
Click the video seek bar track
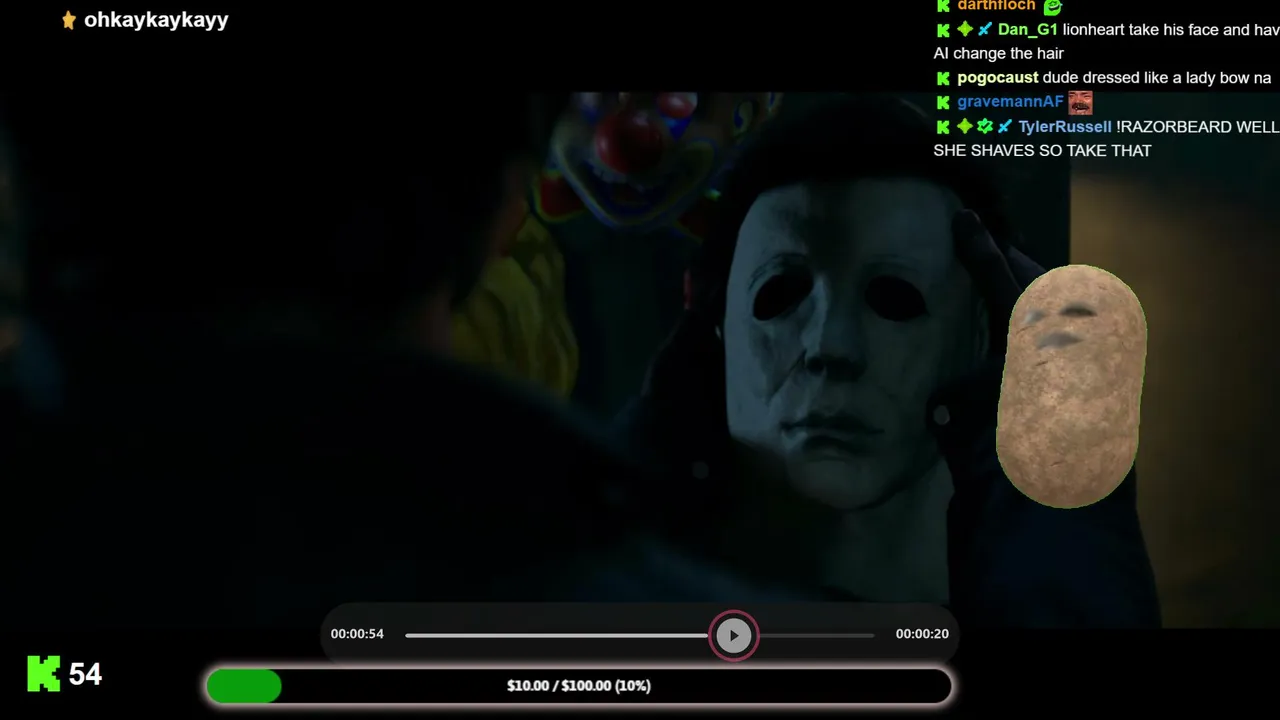pyautogui.click(x=640, y=635)
